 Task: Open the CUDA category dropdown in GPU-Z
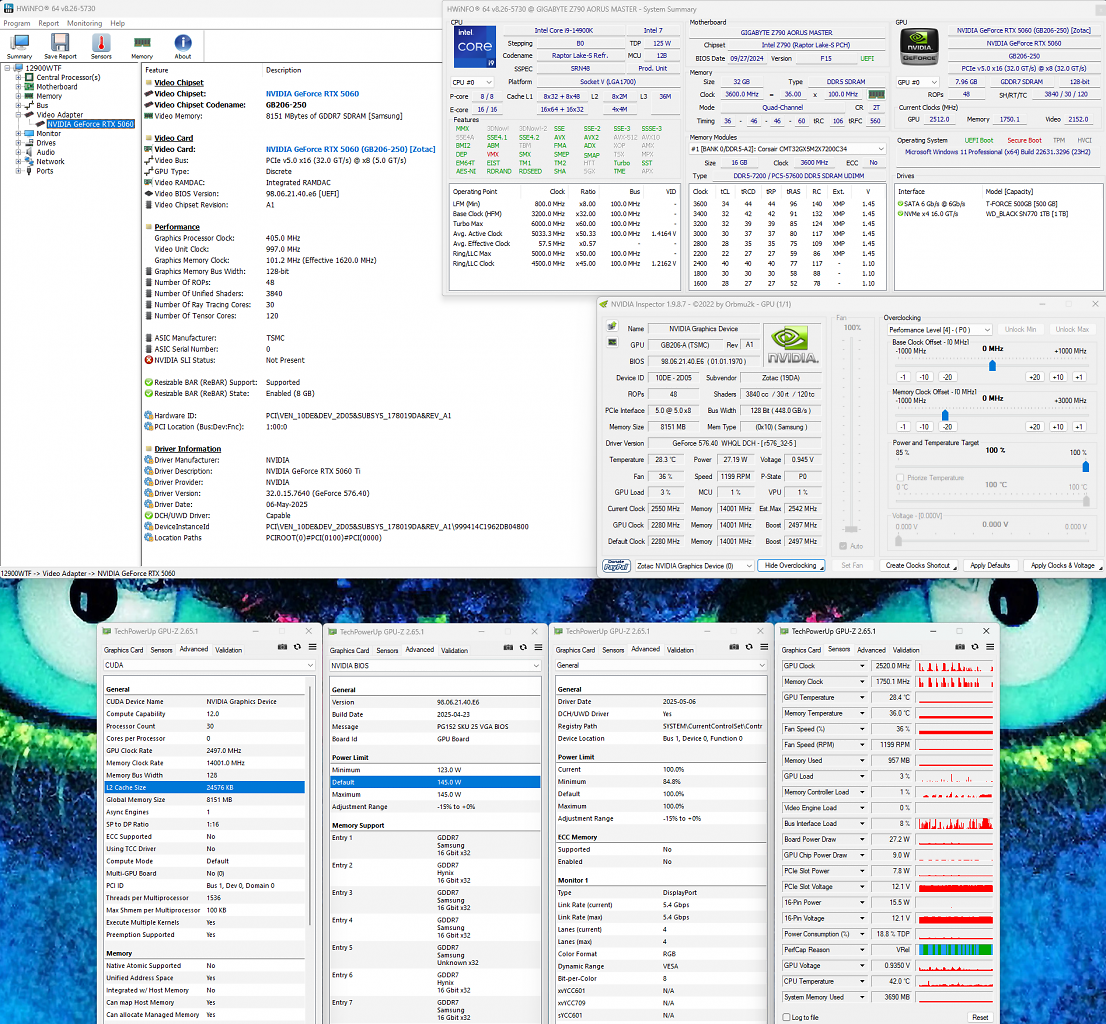point(208,665)
